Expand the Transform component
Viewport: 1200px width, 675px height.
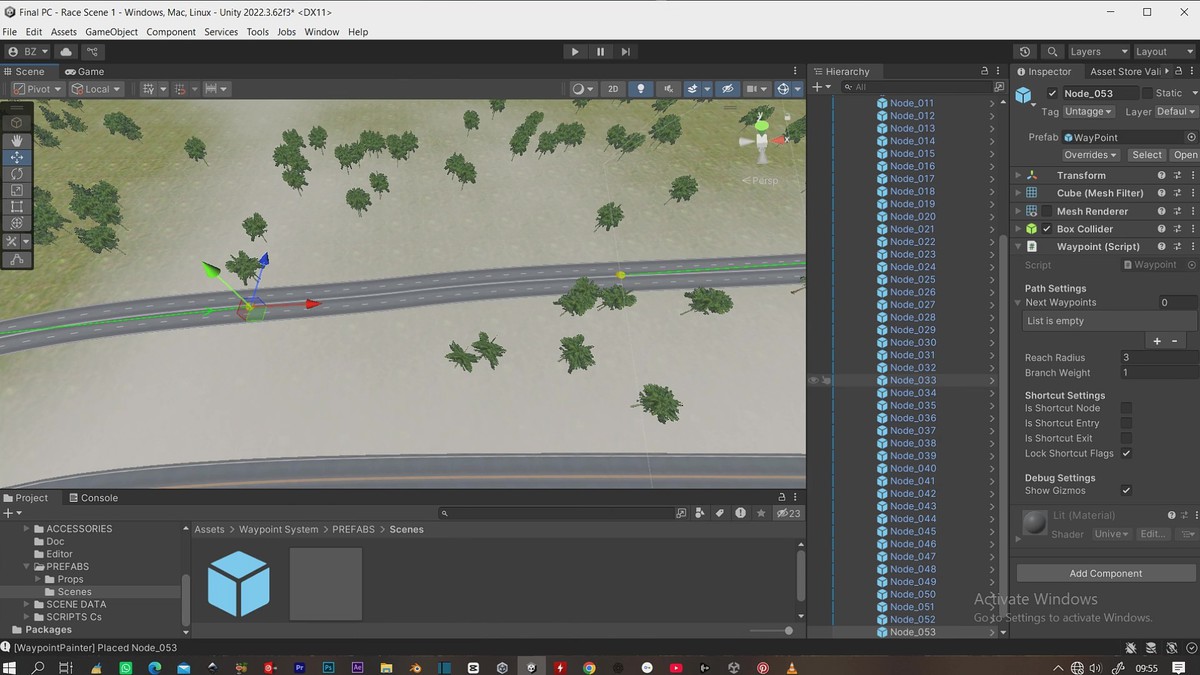click(1019, 175)
